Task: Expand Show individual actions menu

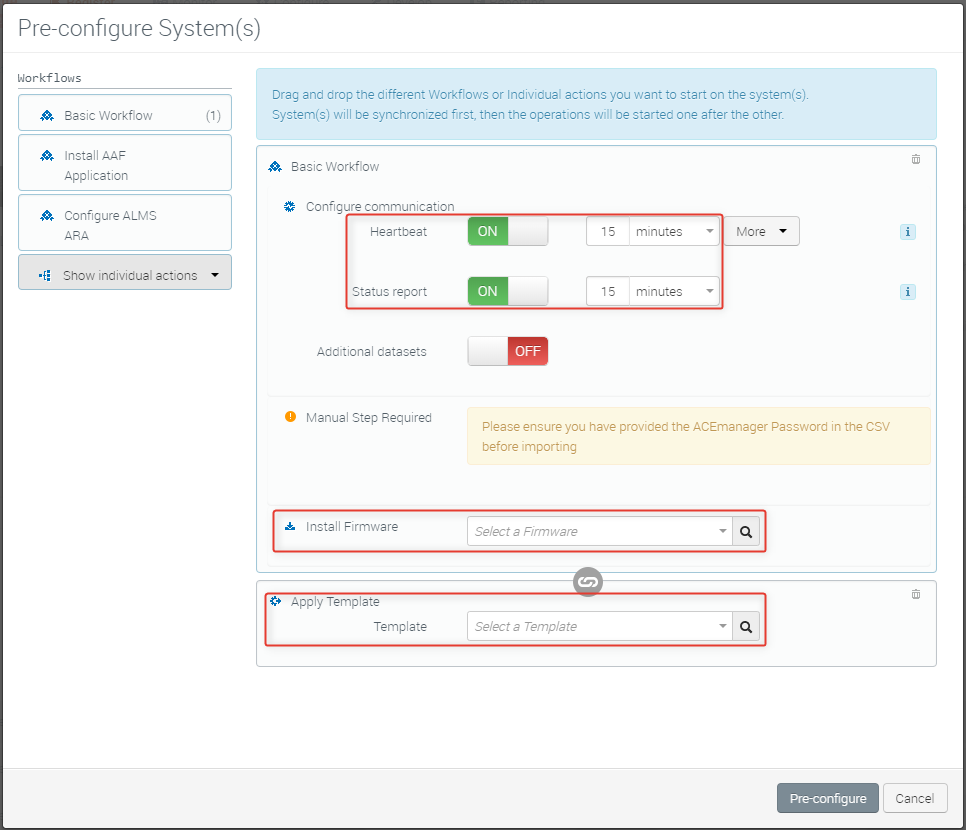Action: [125, 275]
